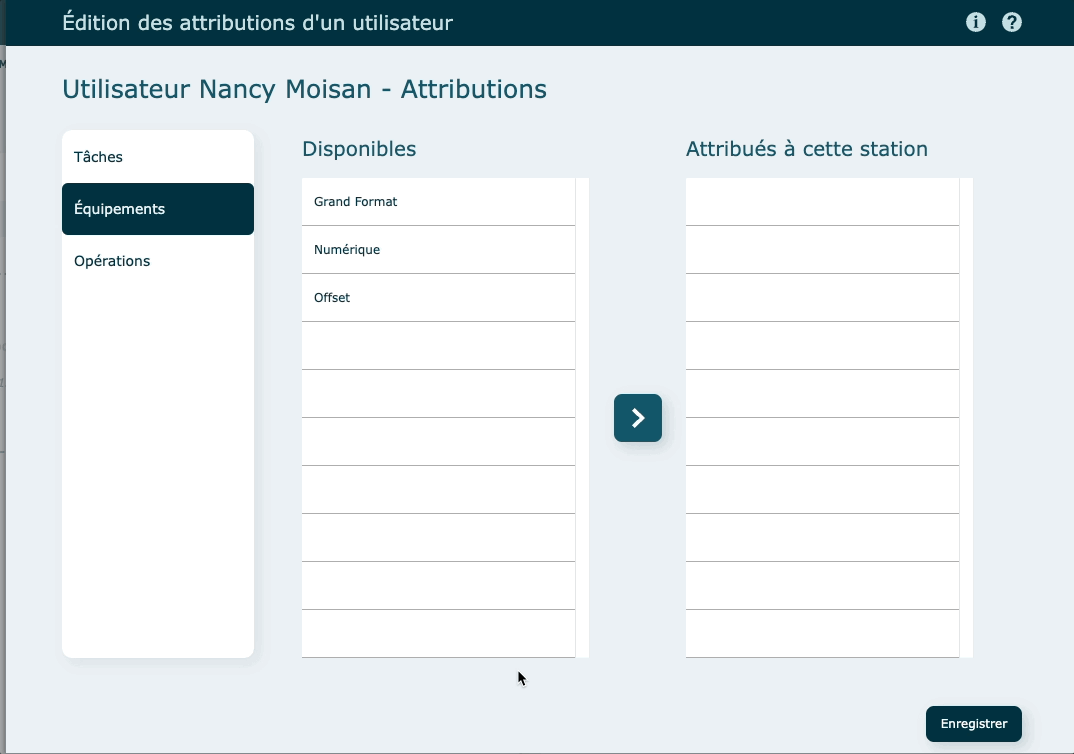Screen dimensions: 1074x754
Task: Click the empty row just below Offset
Action: [x=438, y=346]
